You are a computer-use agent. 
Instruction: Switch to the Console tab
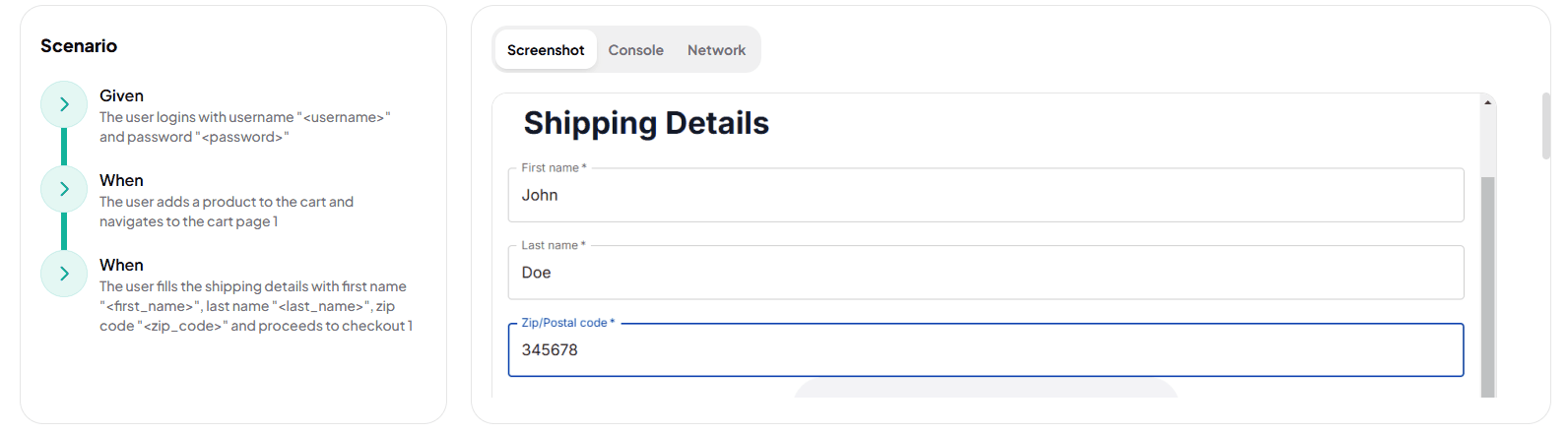635,50
